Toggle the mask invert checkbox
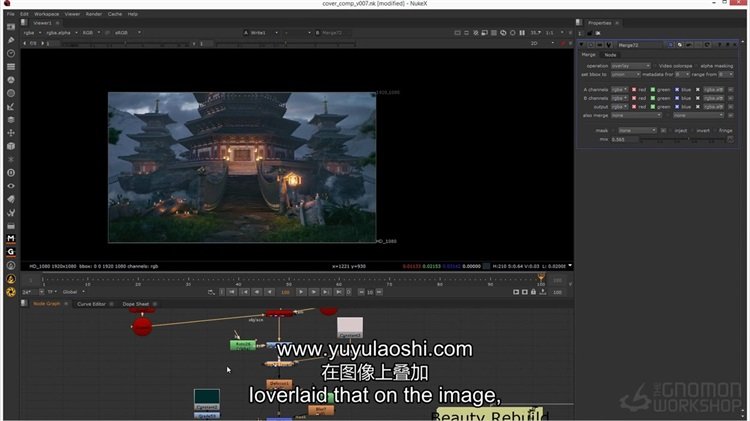The image size is (750, 421). pyautogui.click(x=693, y=130)
